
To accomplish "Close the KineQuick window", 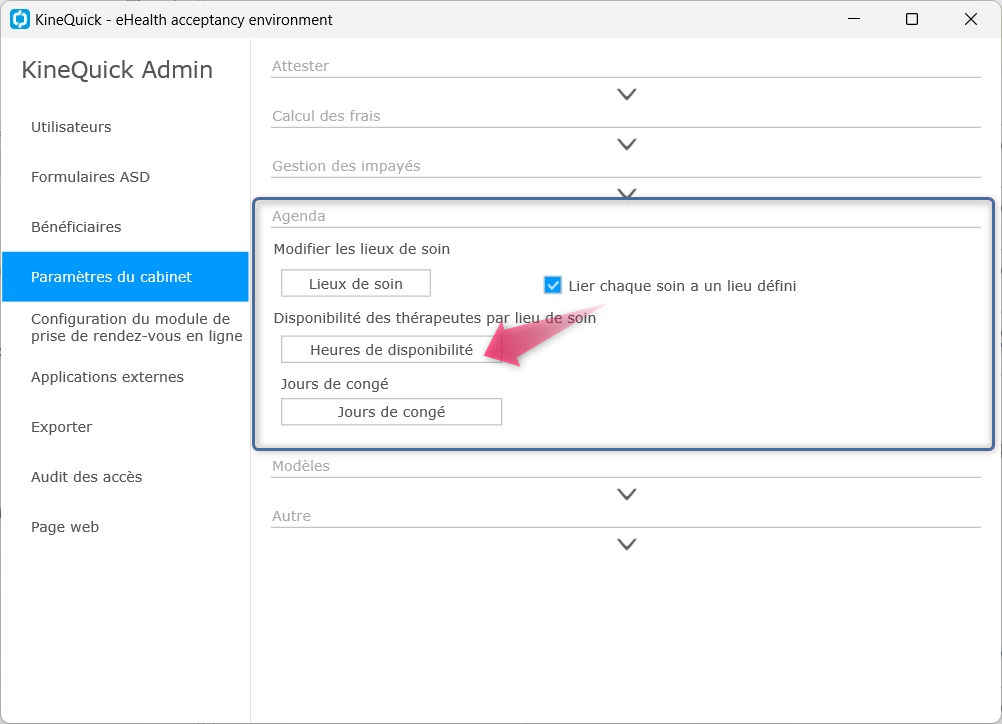I will [x=971, y=19].
